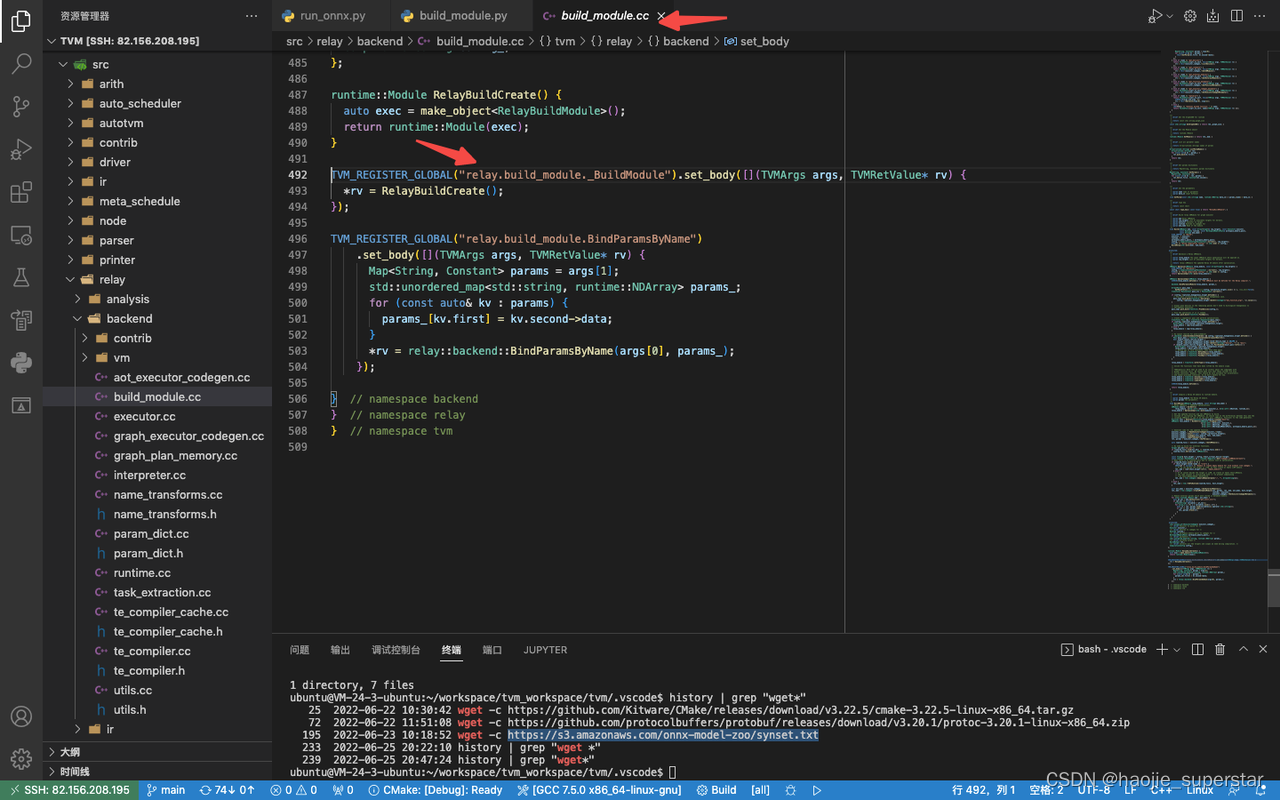
Task: Switch to build_module.py tab
Action: pyautogui.click(x=462, y=16)
